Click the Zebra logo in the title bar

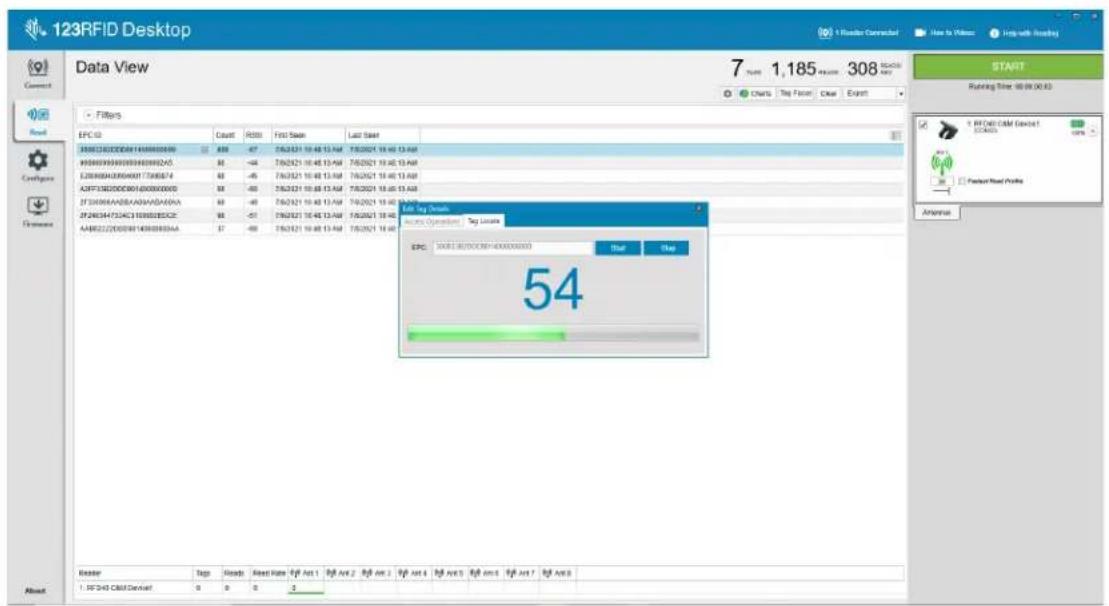coord(35,29)
